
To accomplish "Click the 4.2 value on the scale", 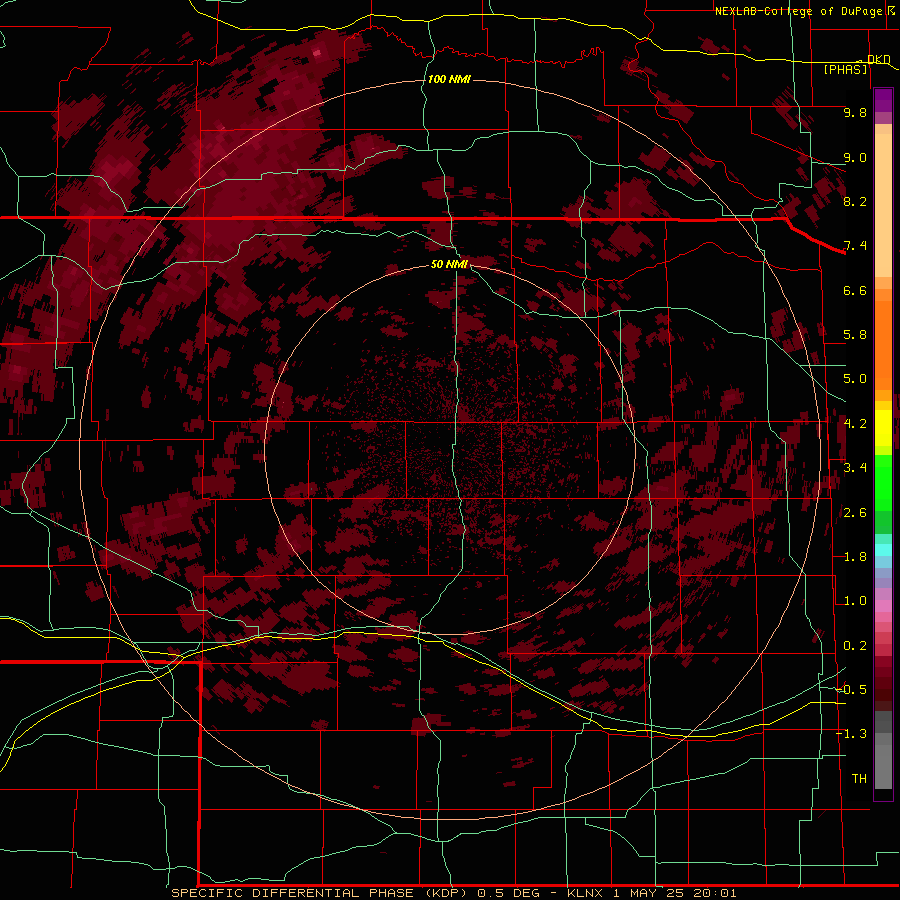I will (855, 424).
